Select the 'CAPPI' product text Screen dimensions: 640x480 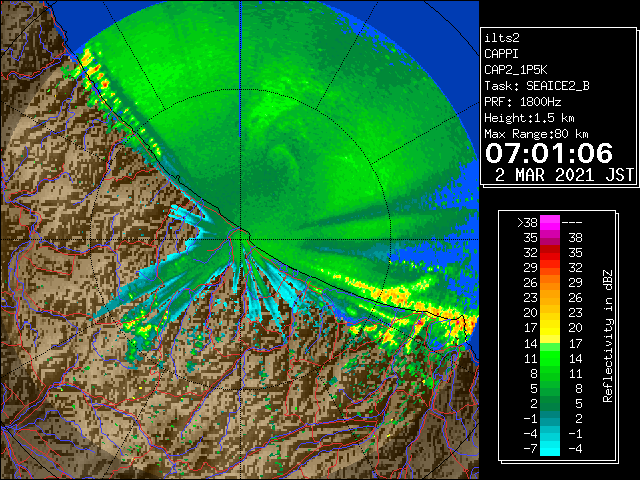(x=501, y=54)
